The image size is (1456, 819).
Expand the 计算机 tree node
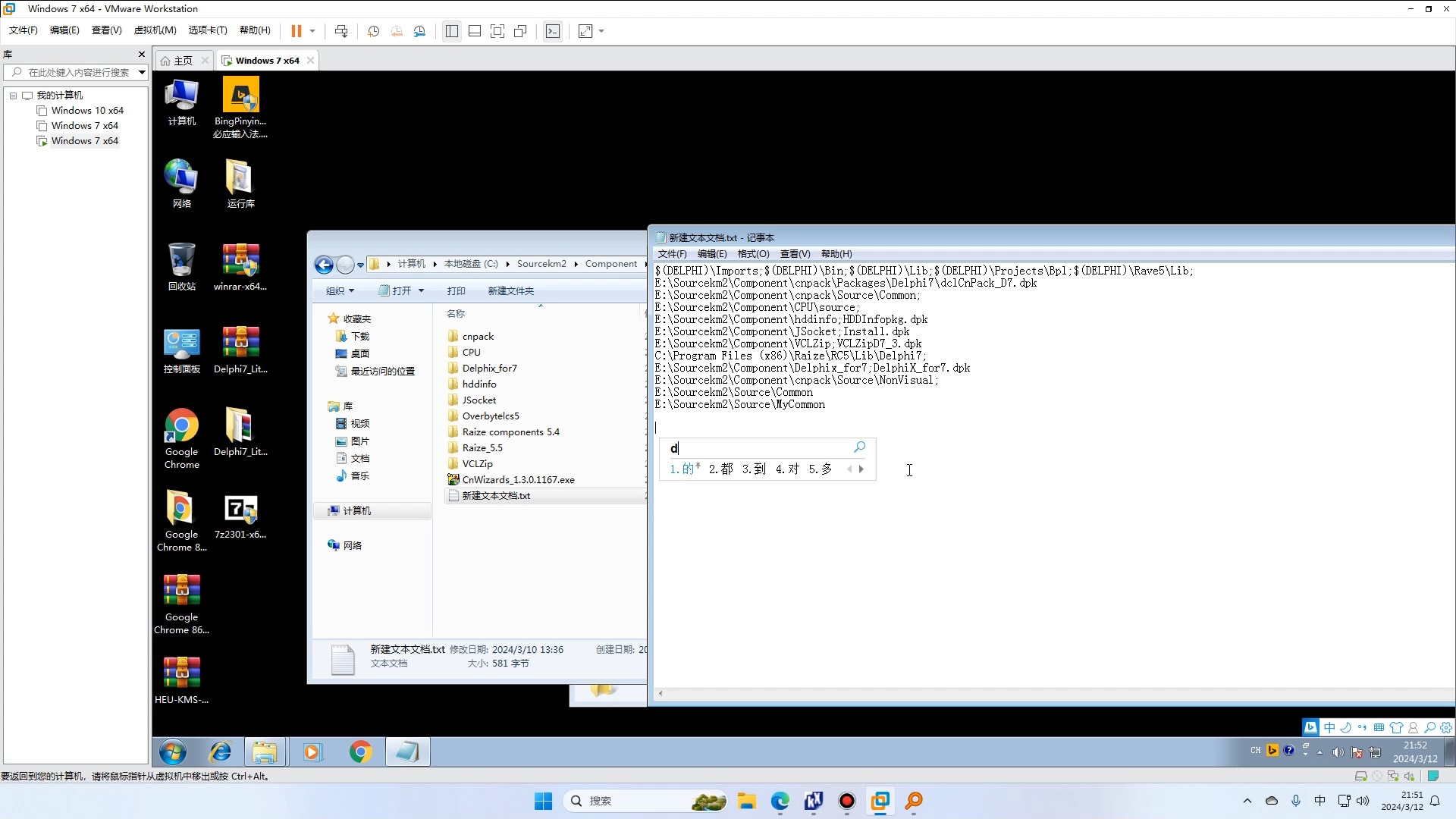[x=322, y=510]
